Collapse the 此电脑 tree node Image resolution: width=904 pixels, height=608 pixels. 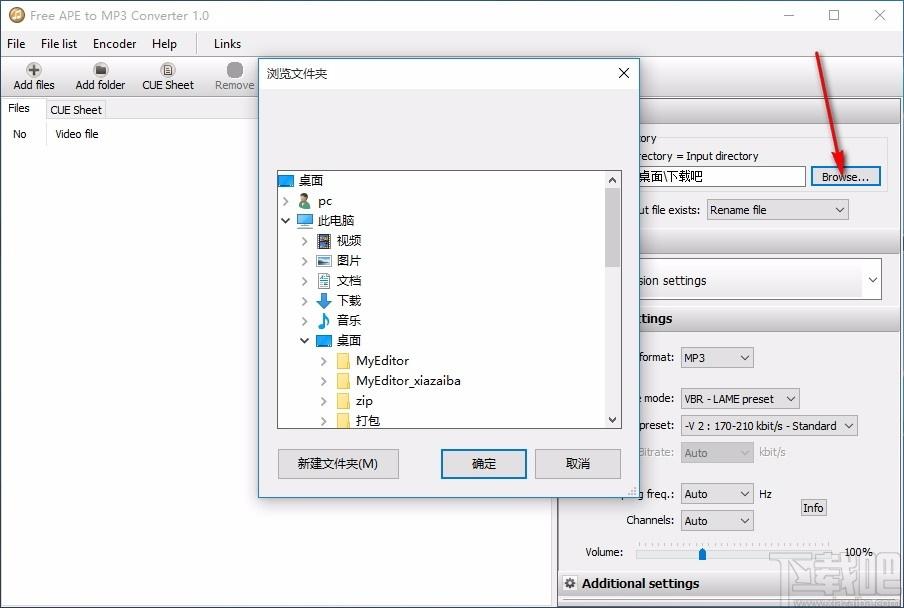[285, 221]
